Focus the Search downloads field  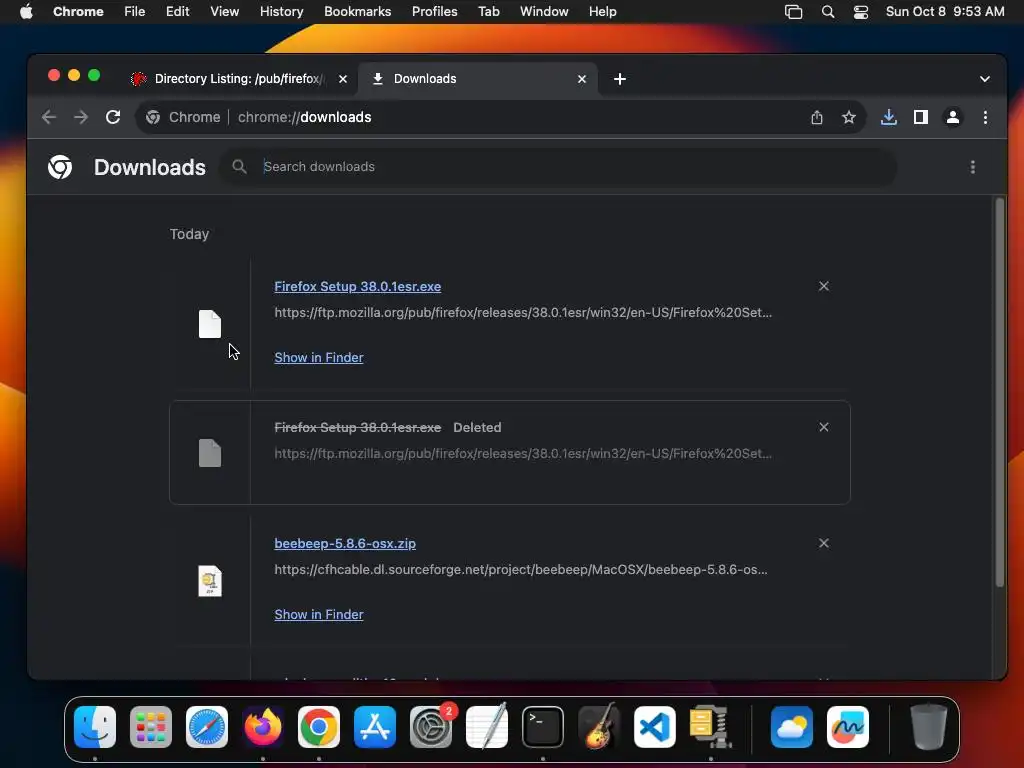click(558, 167)
